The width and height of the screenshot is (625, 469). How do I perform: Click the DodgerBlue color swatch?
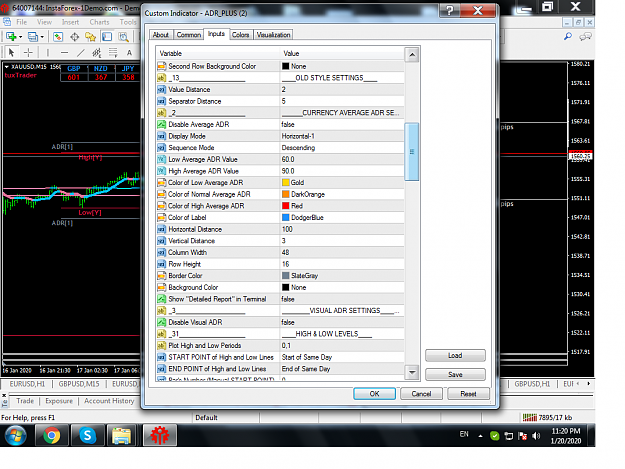(x=286, y=217)
